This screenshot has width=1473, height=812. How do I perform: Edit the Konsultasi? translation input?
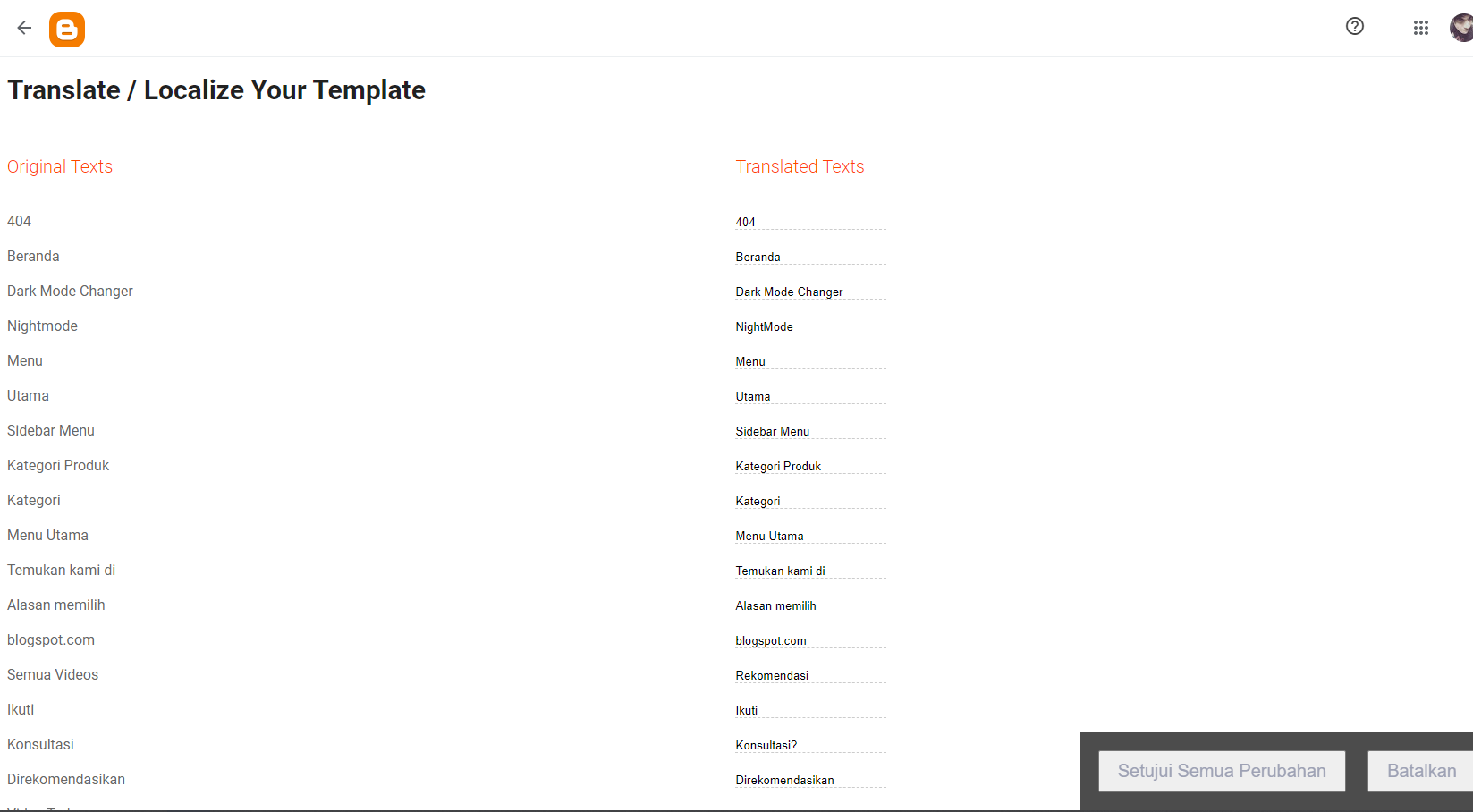pos(809,745)
